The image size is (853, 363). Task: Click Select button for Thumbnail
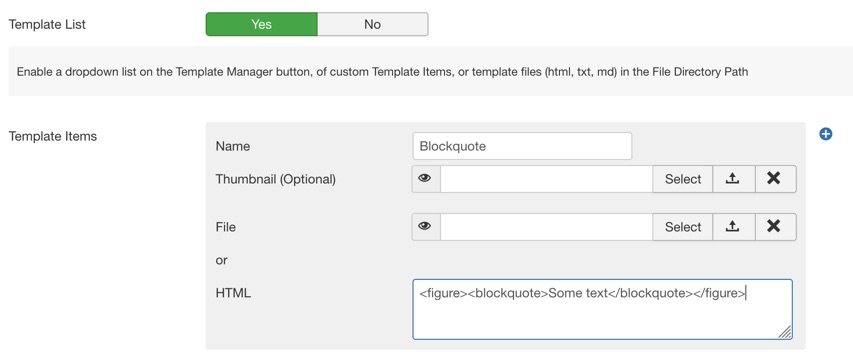683,179
